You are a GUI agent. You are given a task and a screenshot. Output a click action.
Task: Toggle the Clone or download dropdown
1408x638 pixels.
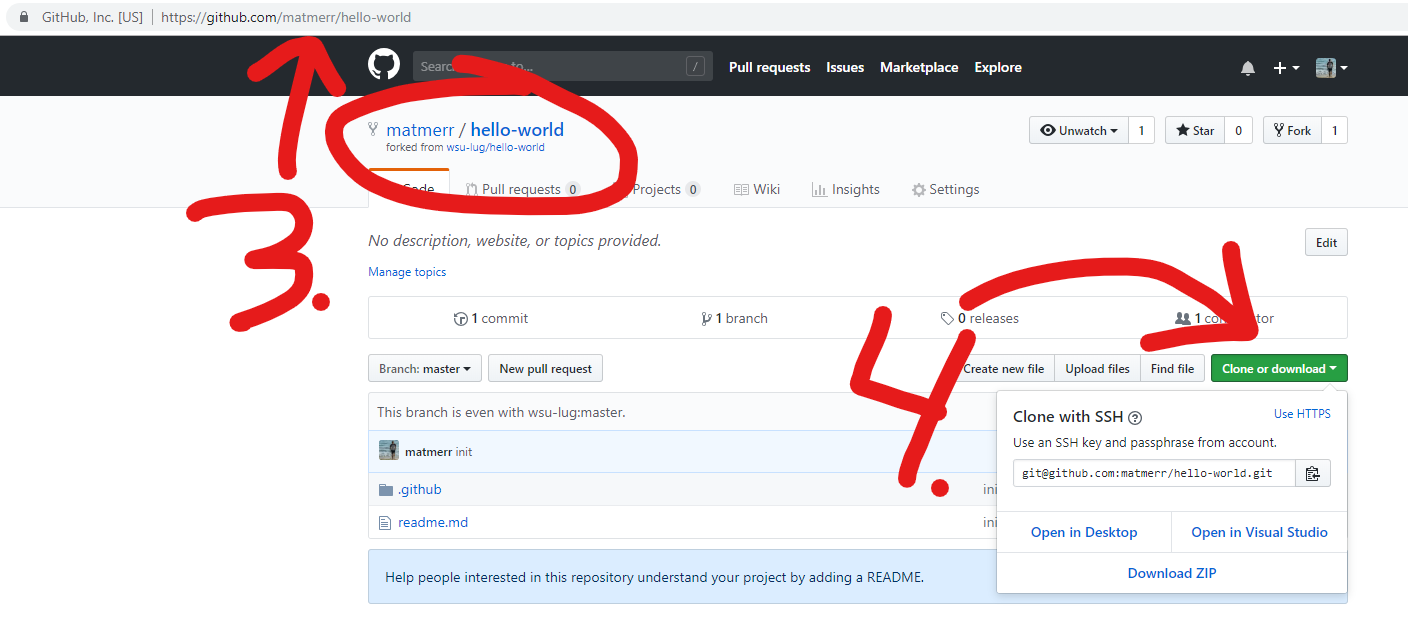click(1279, 368)
